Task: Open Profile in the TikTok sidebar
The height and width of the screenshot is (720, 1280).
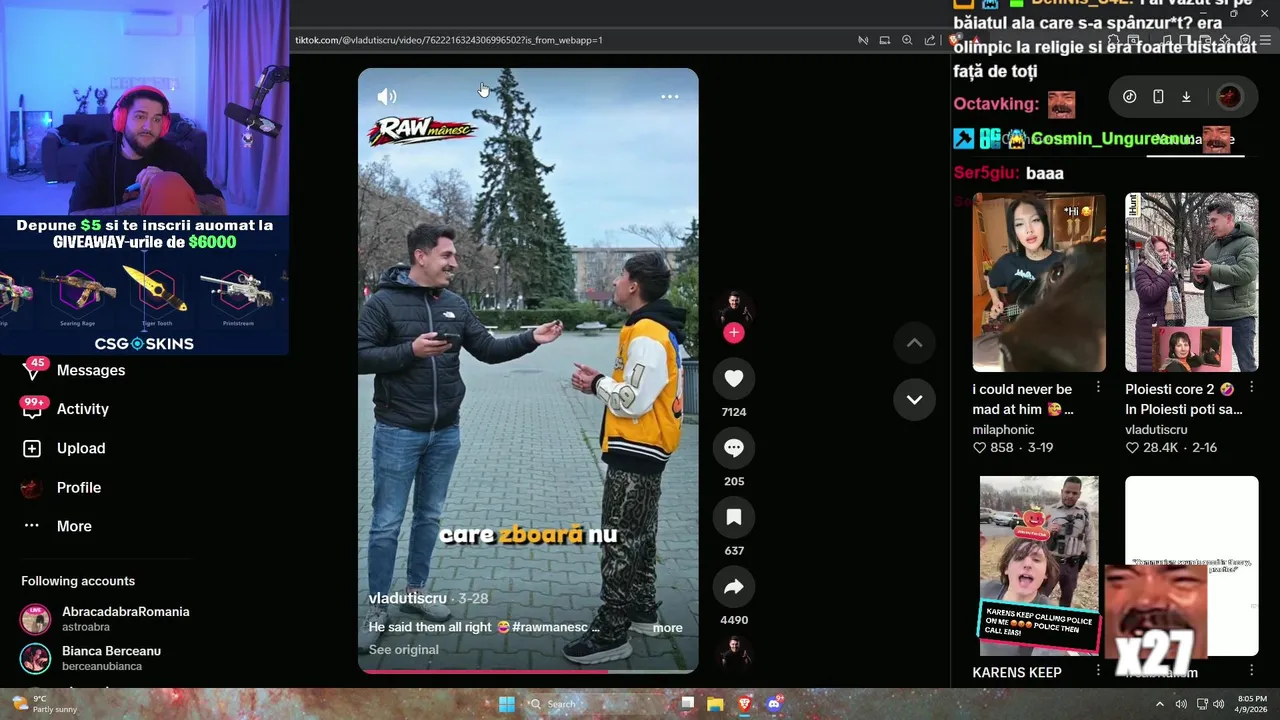Action: 79,488
